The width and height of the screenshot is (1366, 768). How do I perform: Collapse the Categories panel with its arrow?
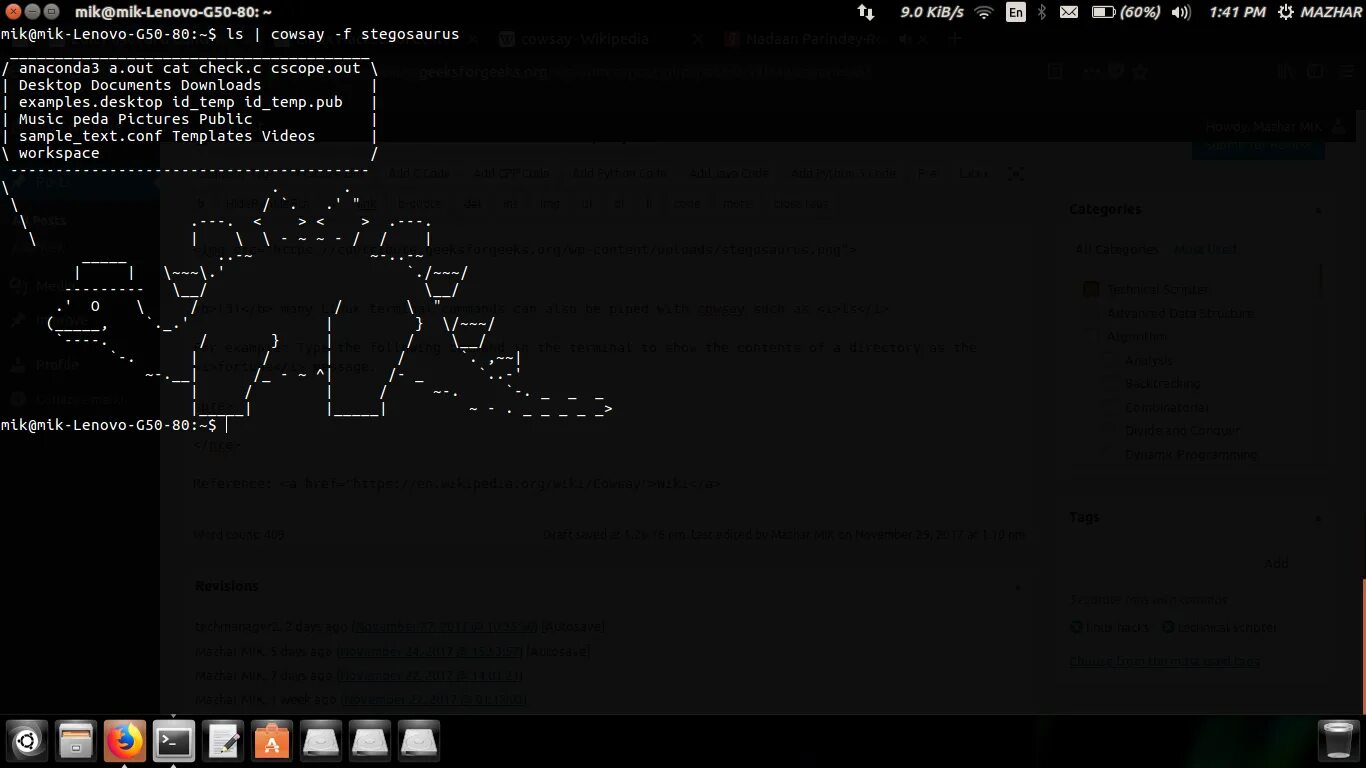1318,210
